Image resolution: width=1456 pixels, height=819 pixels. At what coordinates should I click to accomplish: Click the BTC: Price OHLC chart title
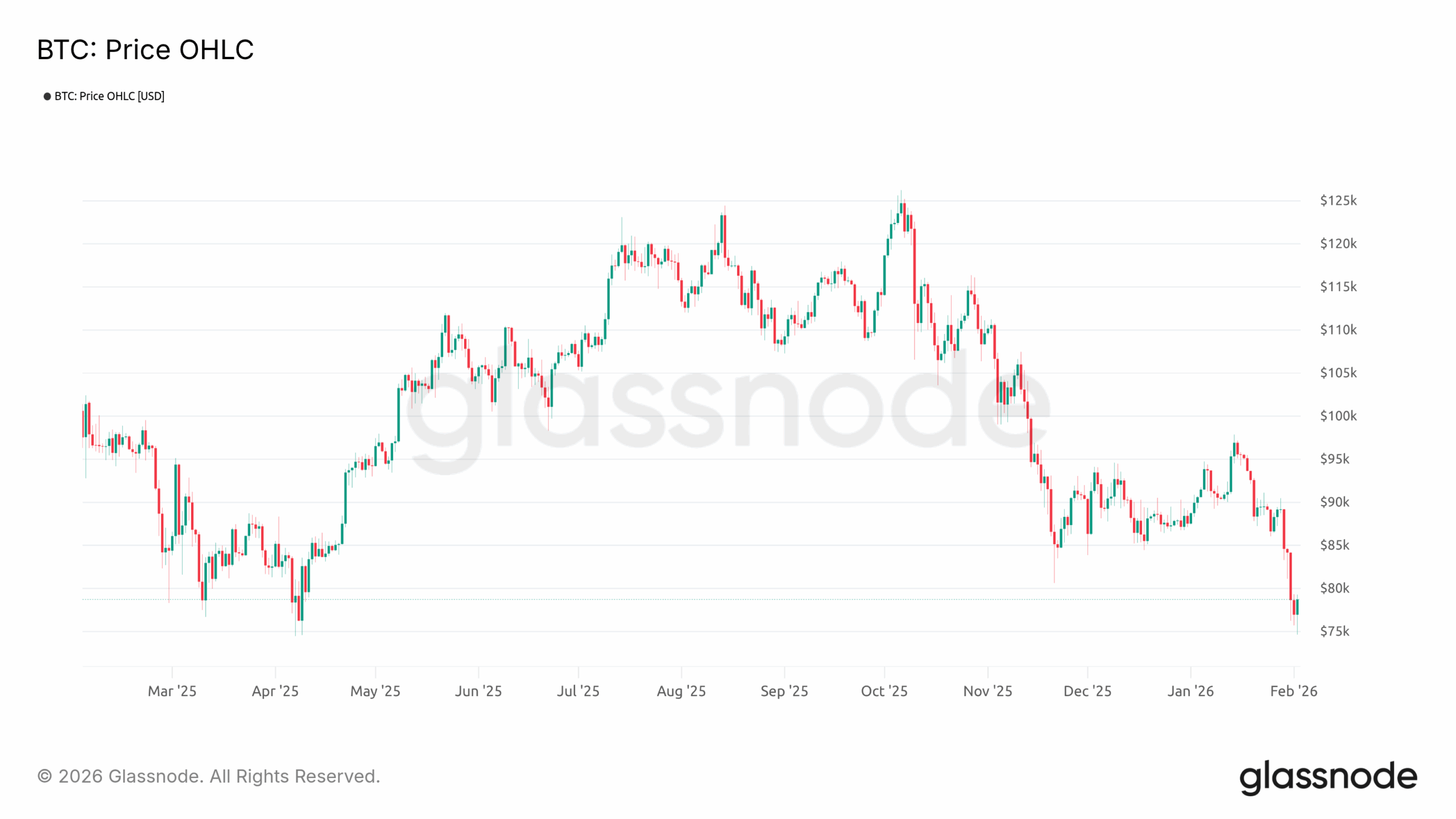(x=145, y=49)
